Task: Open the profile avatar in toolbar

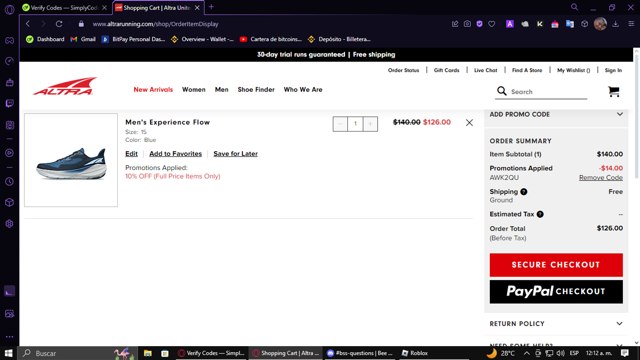Action: [x=600, y=24]
